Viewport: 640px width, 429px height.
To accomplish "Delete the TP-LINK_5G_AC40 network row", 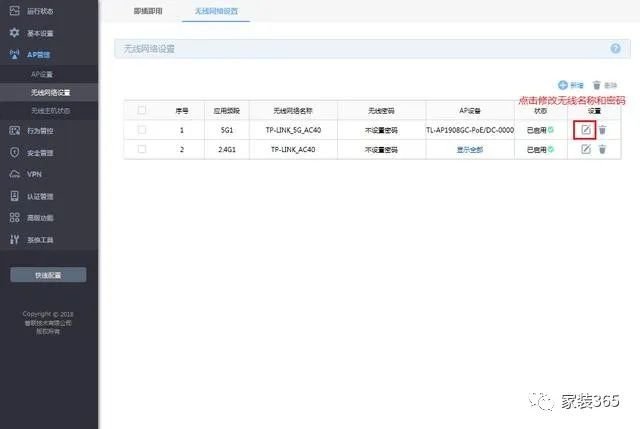I will click(602, 130).
